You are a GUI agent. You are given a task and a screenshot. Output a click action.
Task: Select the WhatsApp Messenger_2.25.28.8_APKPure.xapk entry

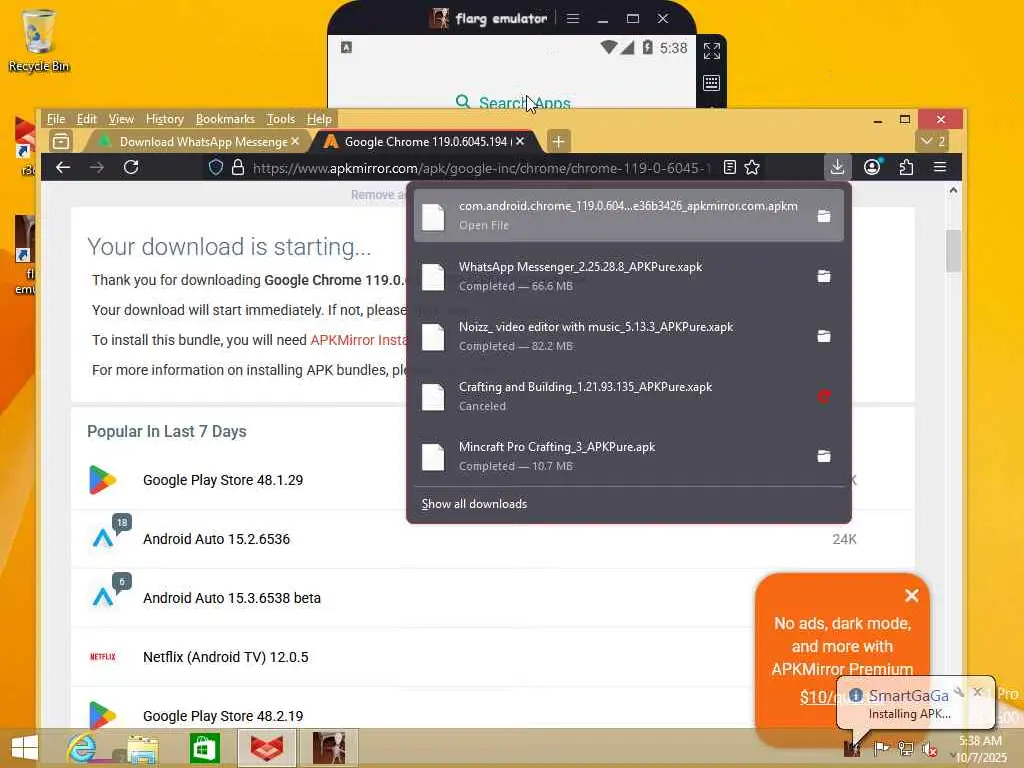628,276
